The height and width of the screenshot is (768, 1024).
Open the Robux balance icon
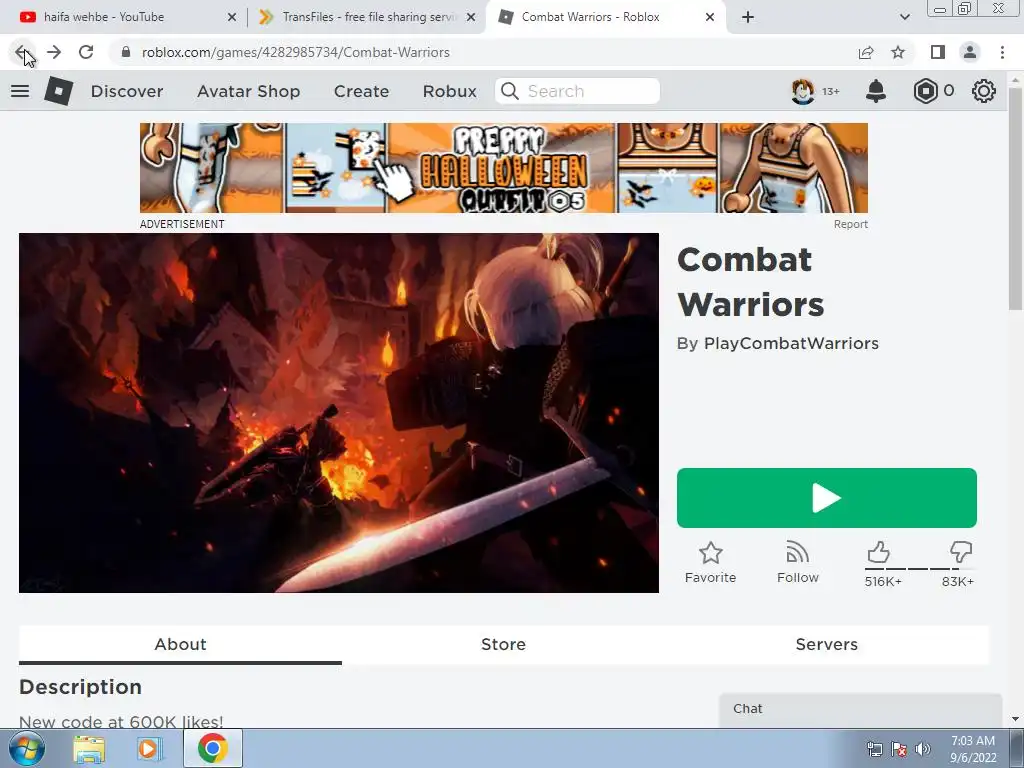925,91
